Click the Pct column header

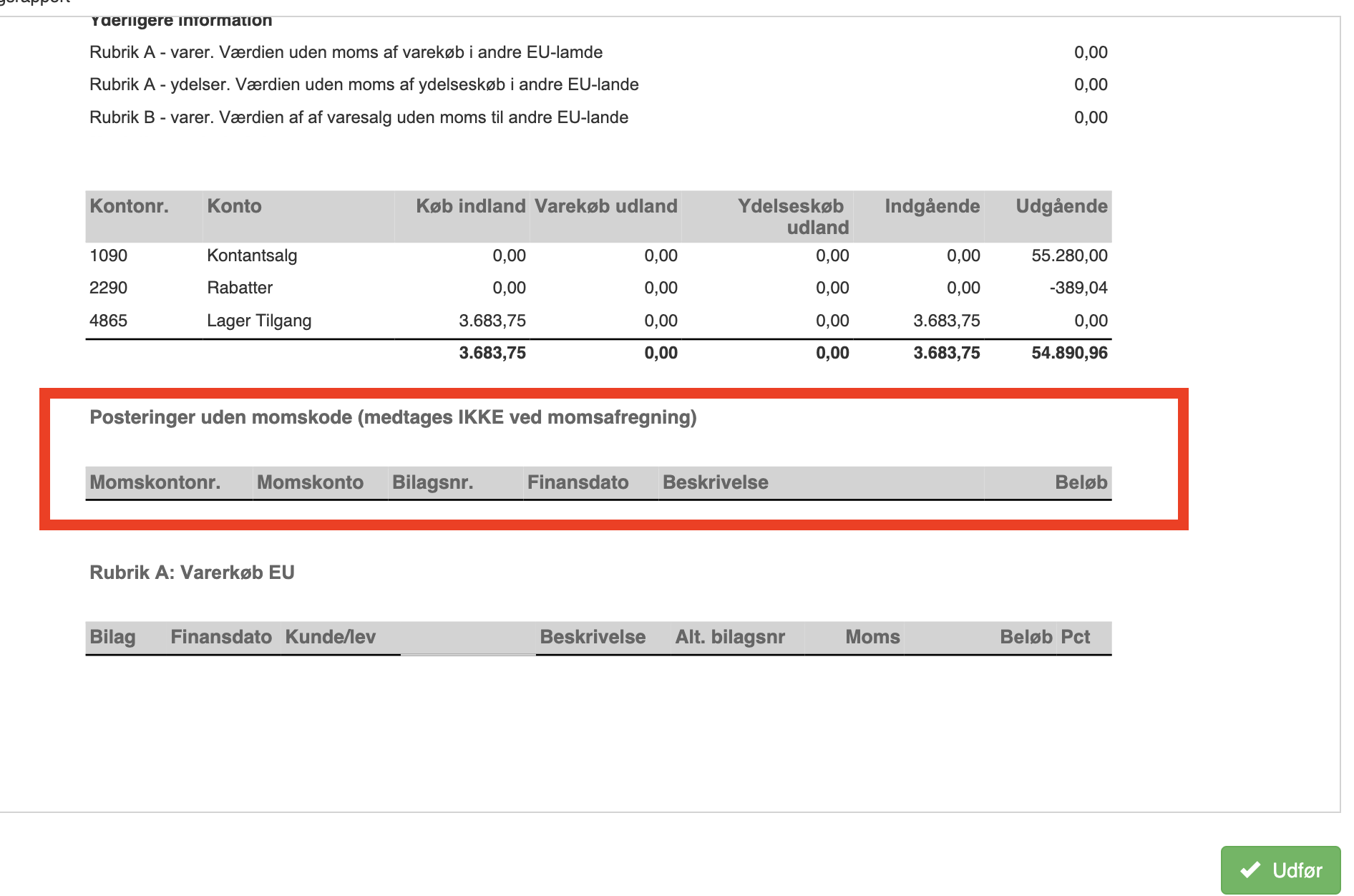[1075, 637]
